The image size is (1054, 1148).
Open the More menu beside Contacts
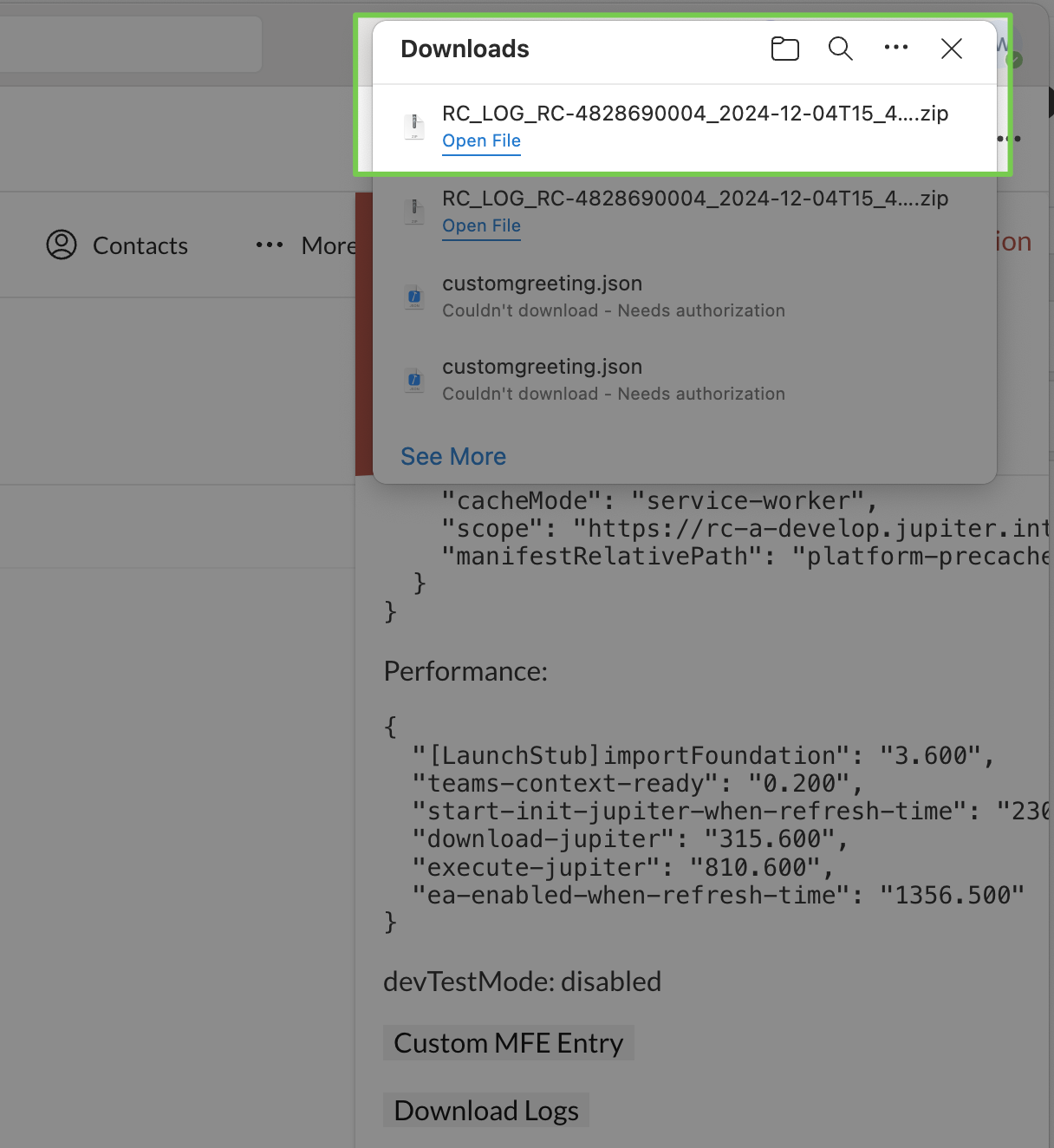(270, 245)
